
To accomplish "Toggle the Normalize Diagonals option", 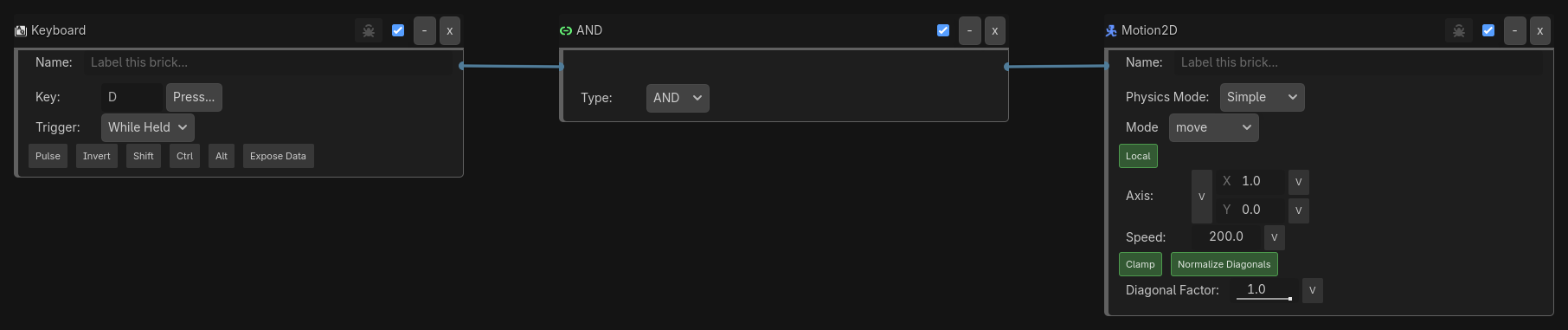I will (x=1224, y=264).
